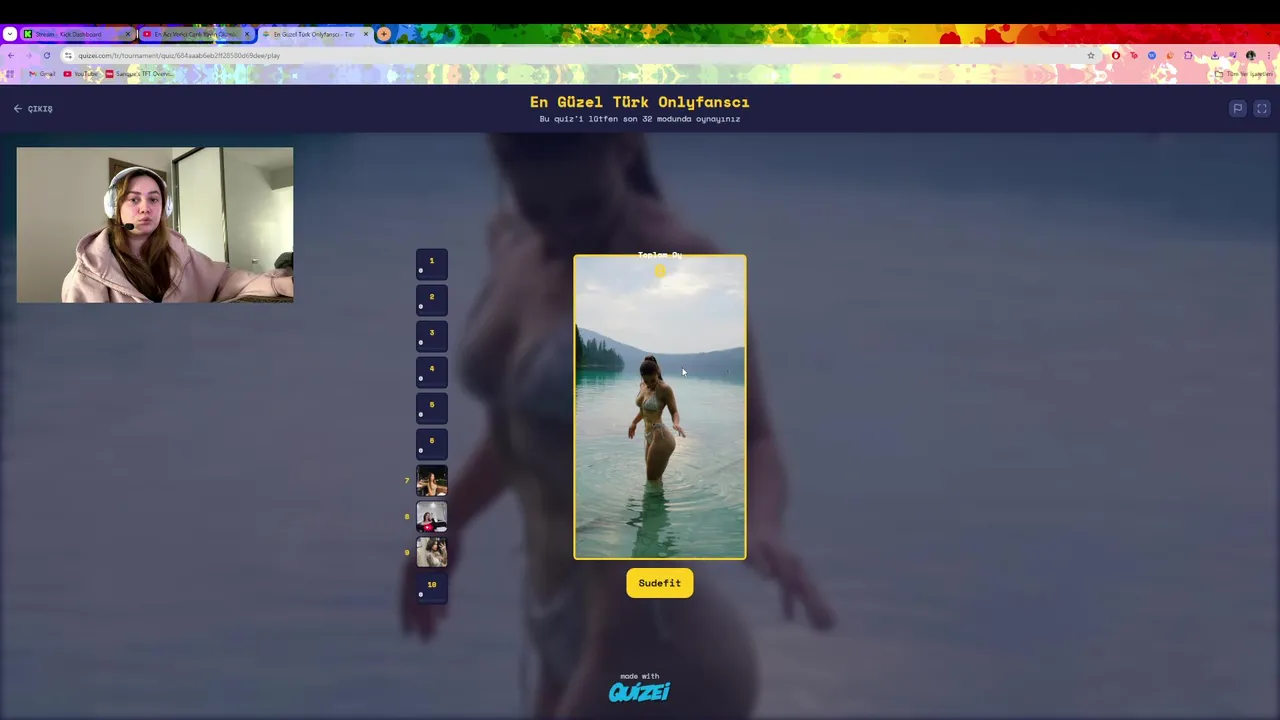1280x720 pixels.
Task: Click thumbnail in rank slot 8
Action: tap(432, 516)
